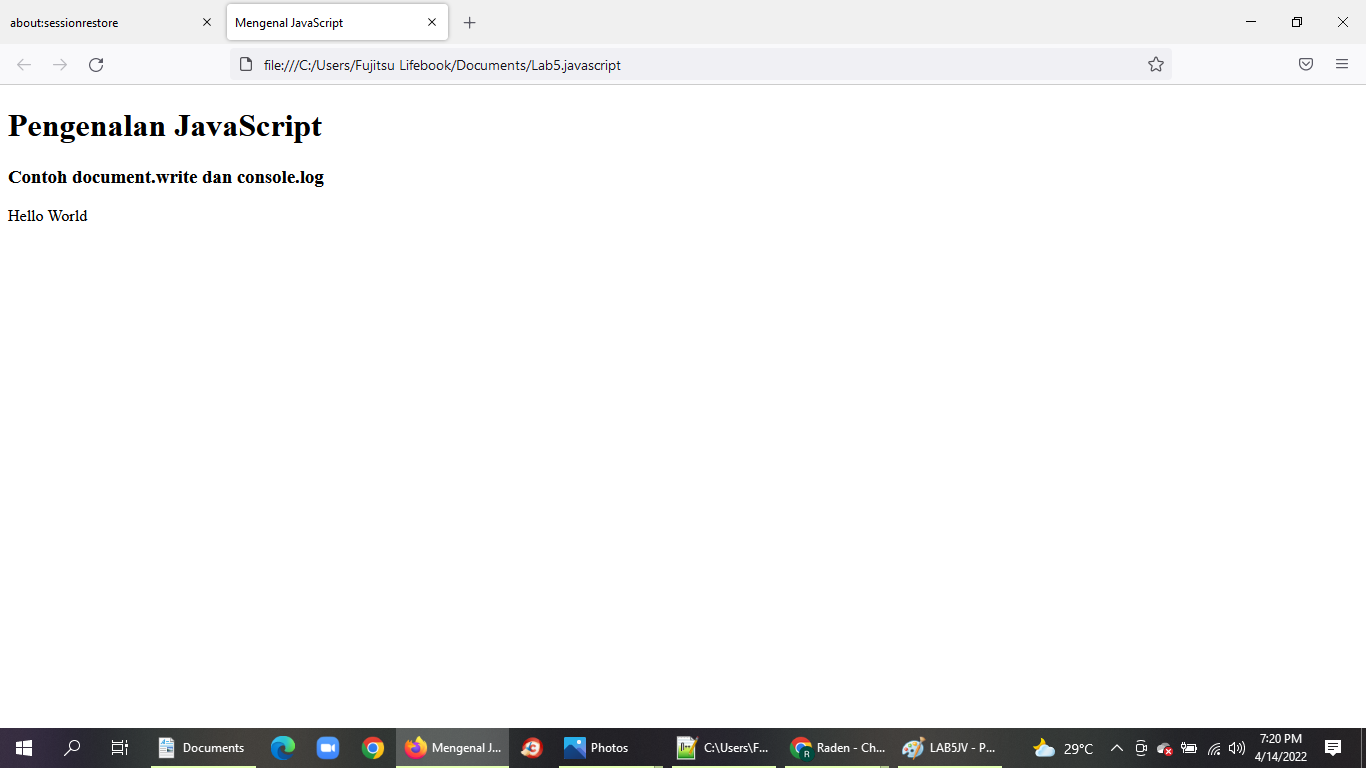Open the notification center icon

tap(1333, 748)
